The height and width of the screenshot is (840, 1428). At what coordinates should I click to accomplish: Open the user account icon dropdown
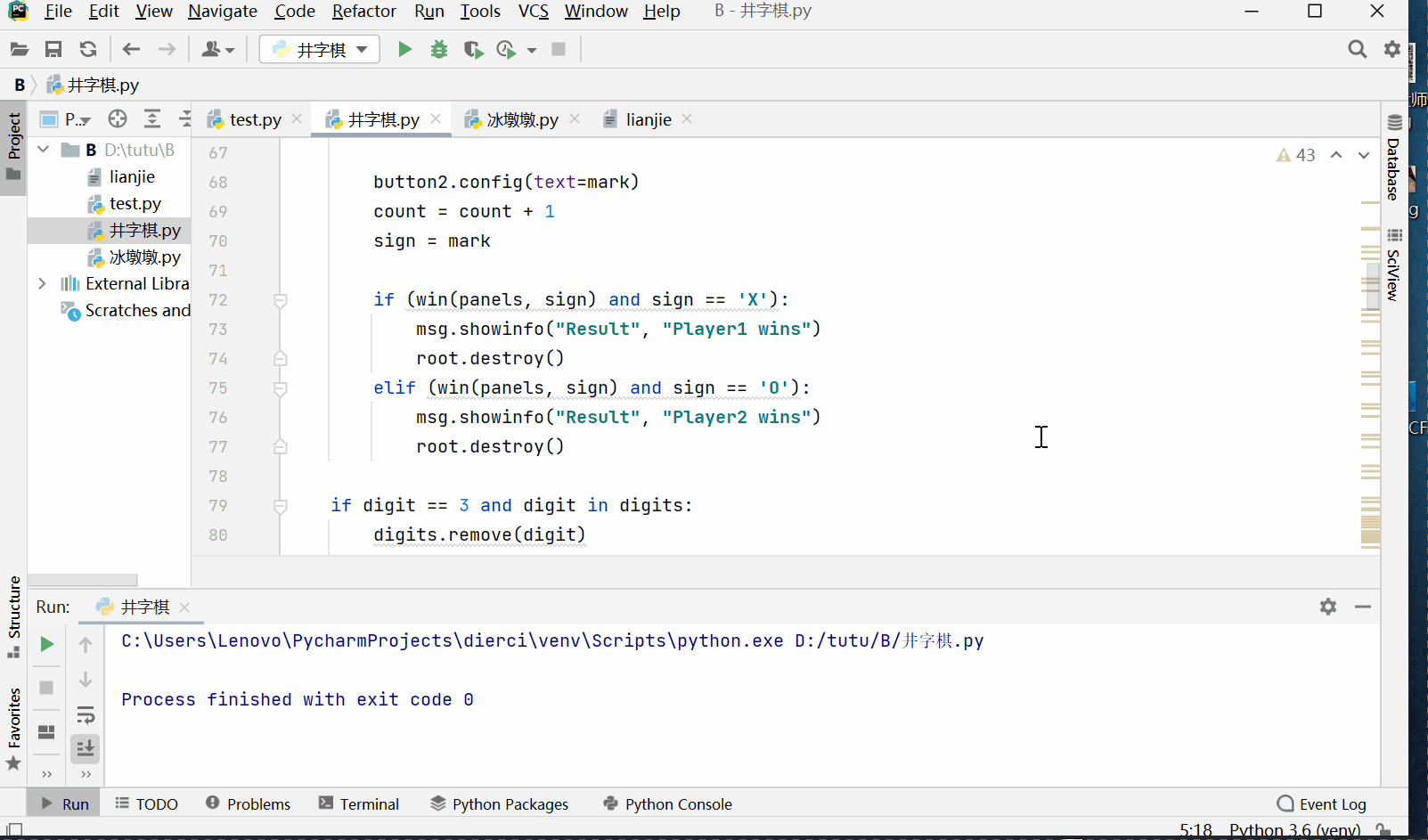click(217, 50)
